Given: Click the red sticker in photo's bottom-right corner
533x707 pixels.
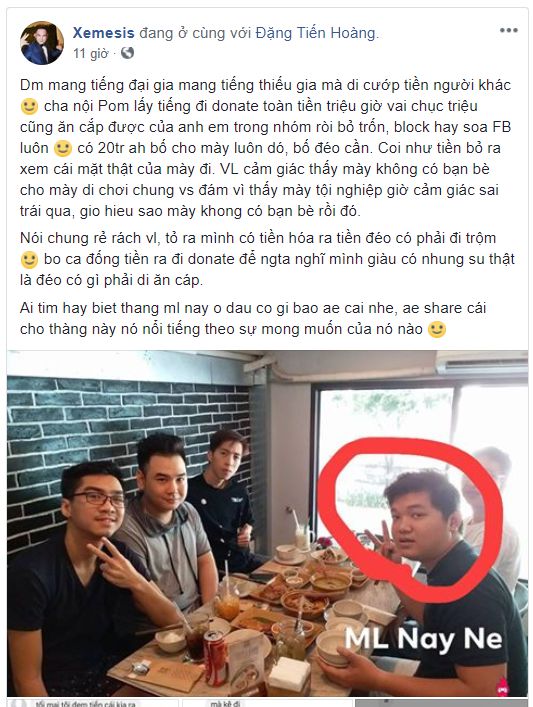Looking at the screenshot, I should (x=502, y=688).
